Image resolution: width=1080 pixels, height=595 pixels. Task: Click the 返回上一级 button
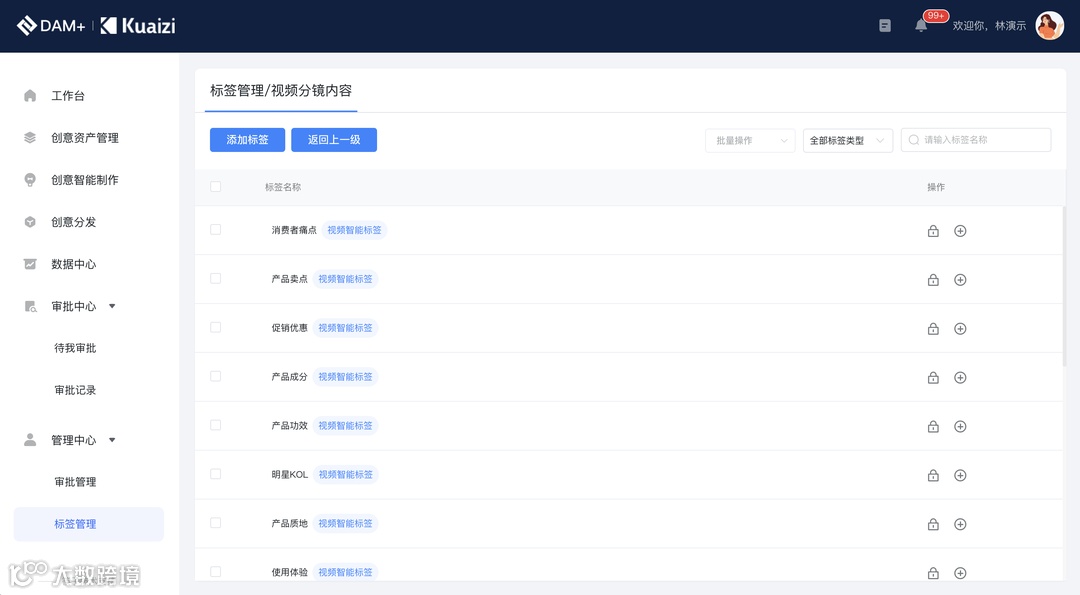click(x=334, y=140)
